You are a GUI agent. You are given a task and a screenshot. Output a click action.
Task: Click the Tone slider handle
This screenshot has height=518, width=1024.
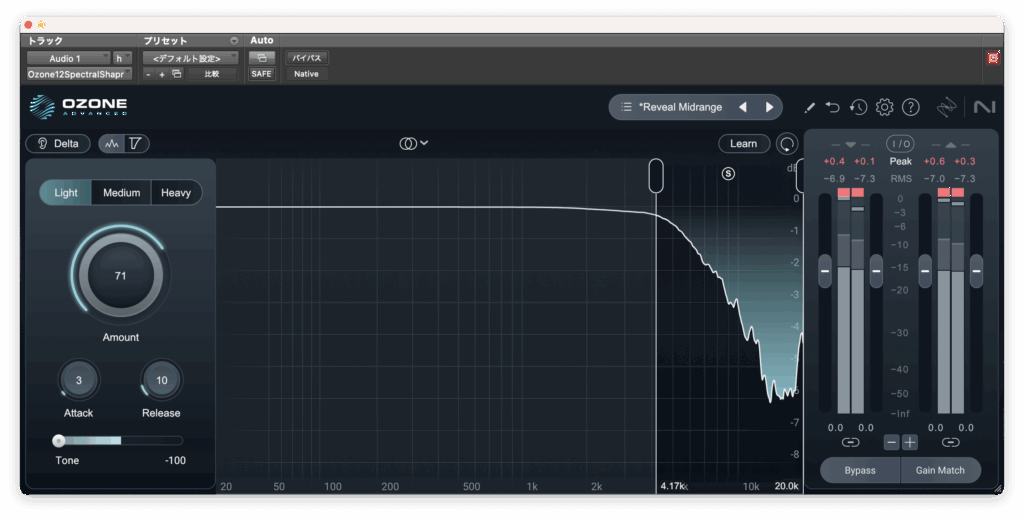click(x=59, y=440)
